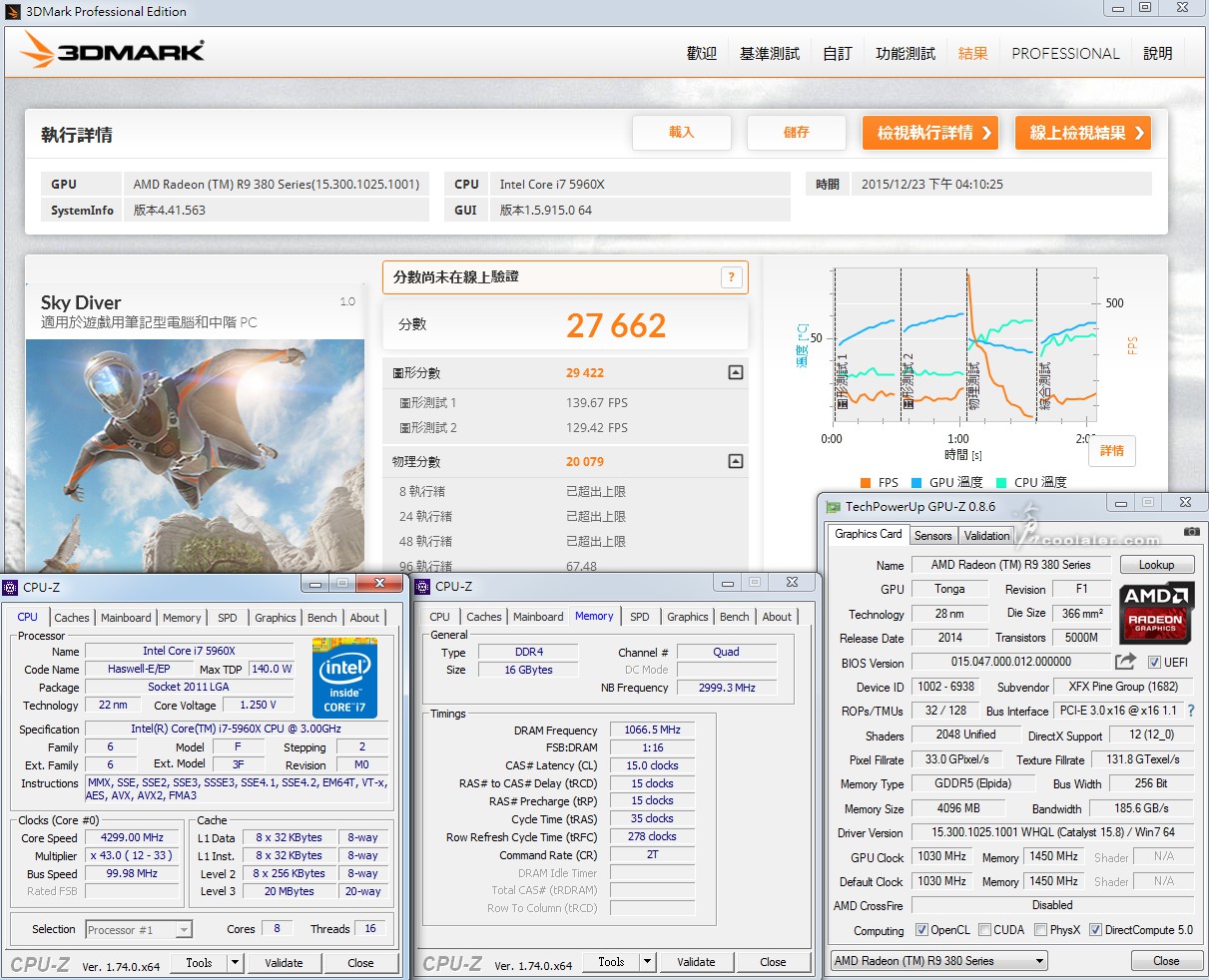Toggle the CUDA checkbox

click(984, 930)
